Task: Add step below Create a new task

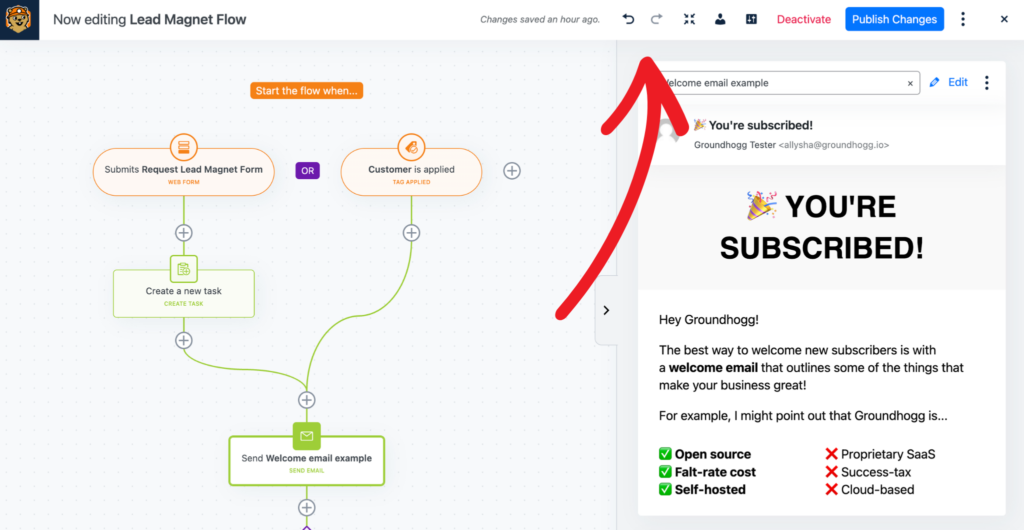Action: [x=184, y=340]
